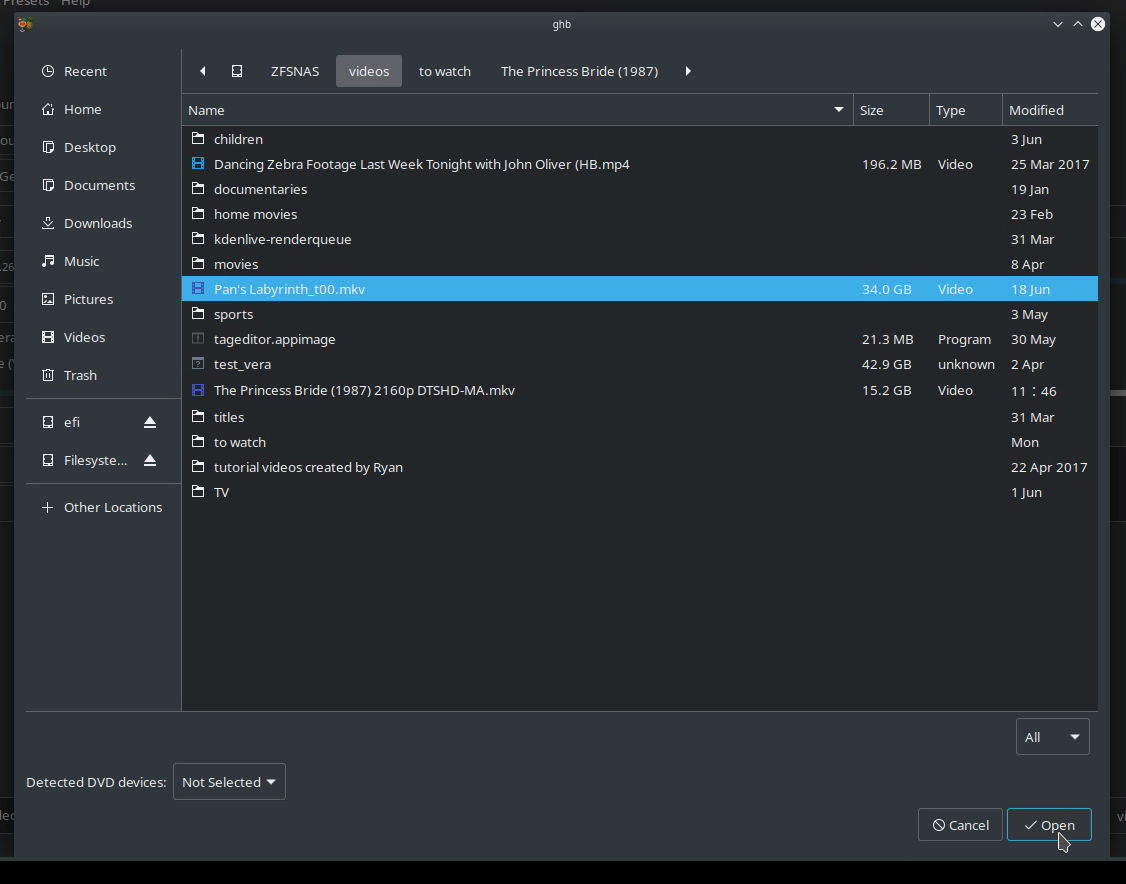Select the titles folder
The image size is (1126, 884).
point(640,417)
